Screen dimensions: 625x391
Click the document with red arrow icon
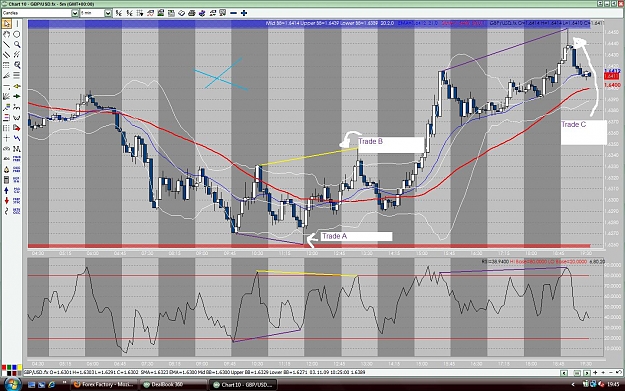(17, 128)
